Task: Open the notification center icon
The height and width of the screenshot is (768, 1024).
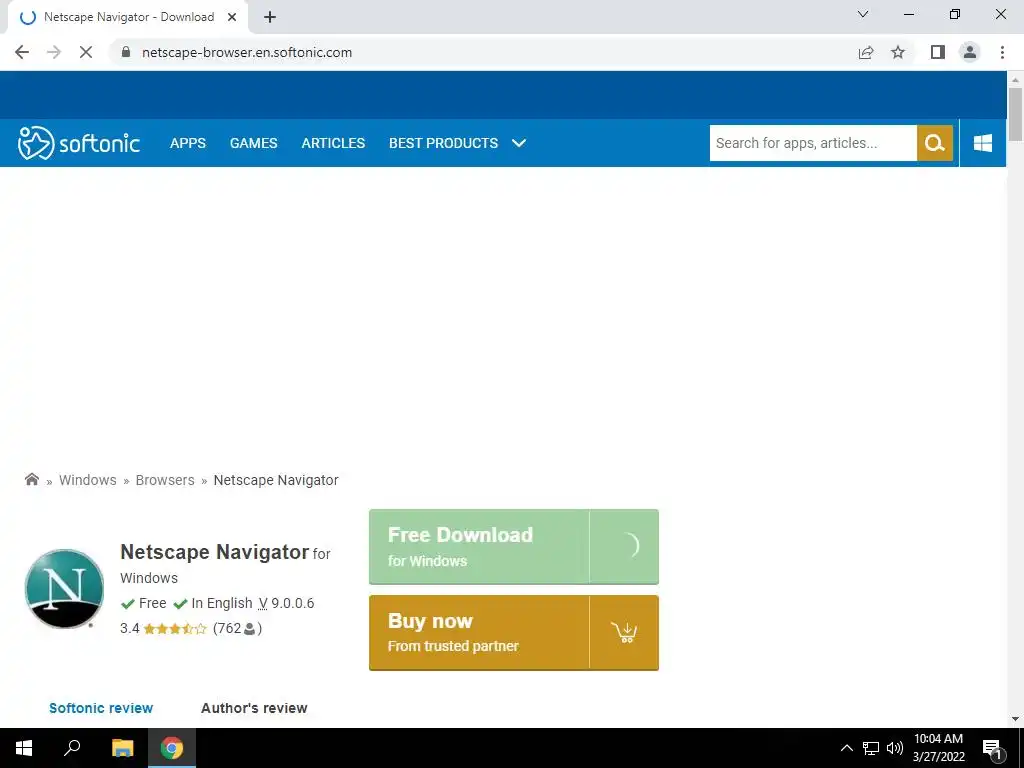Action: 992,748
